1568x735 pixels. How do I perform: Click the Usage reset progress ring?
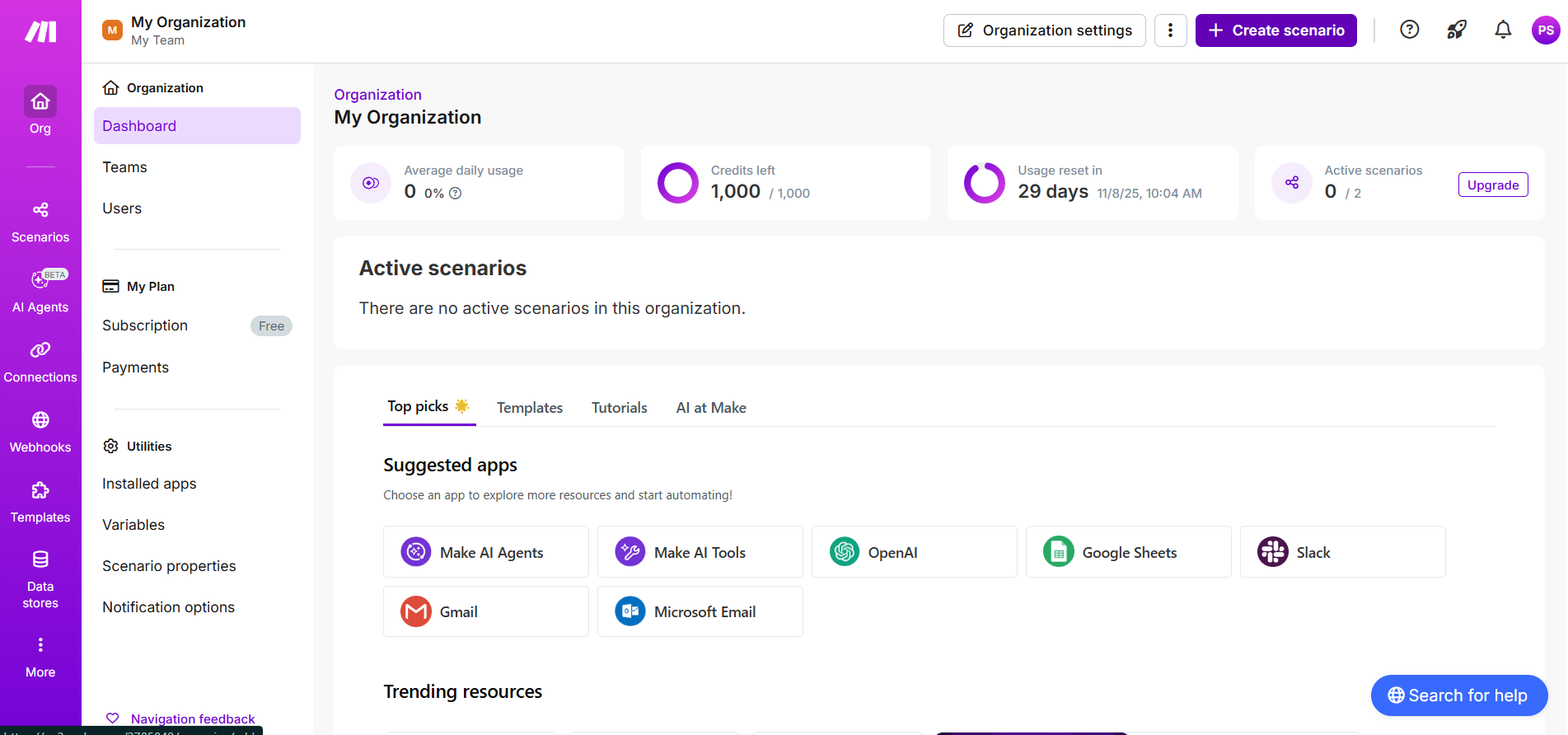(x=985, y=183)
